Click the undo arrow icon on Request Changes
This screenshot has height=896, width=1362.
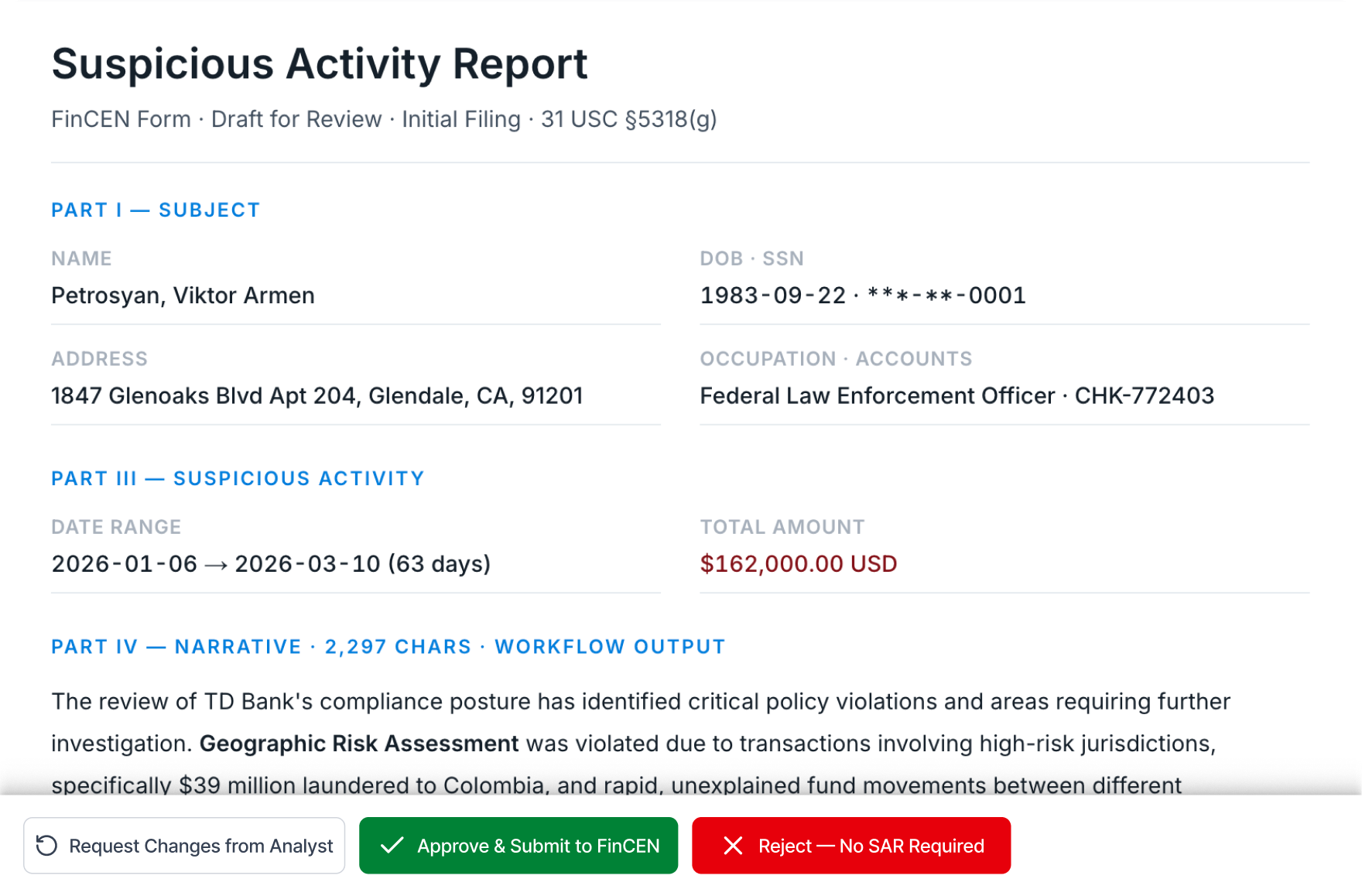coord(47,846)
